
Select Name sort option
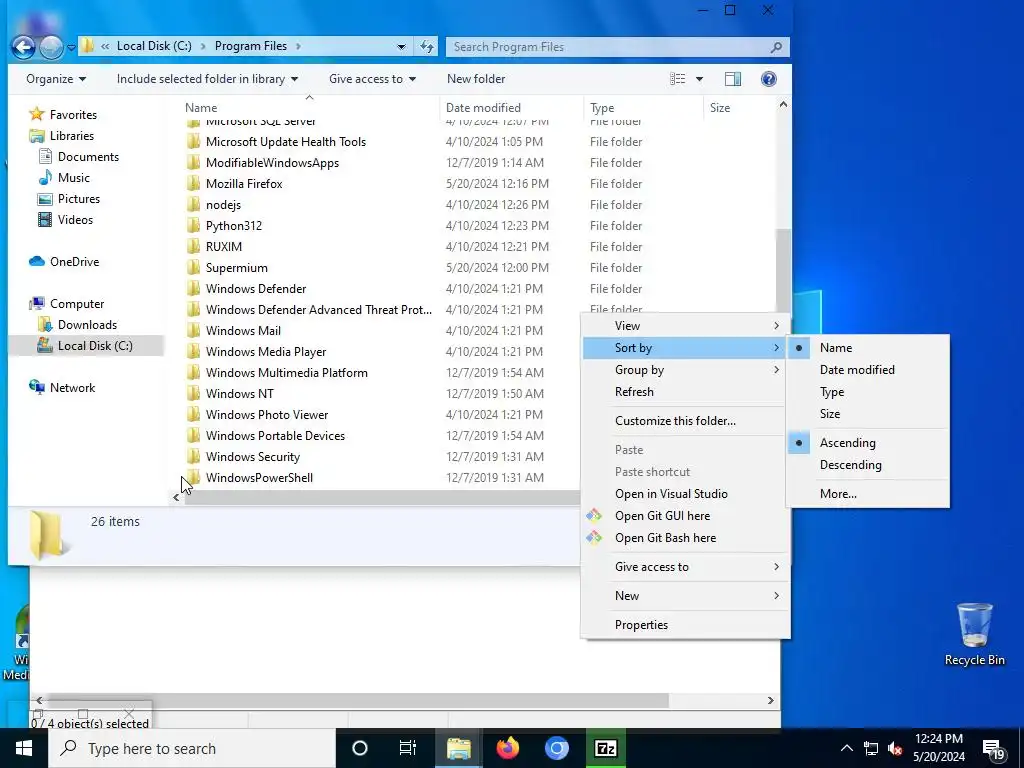868,347
